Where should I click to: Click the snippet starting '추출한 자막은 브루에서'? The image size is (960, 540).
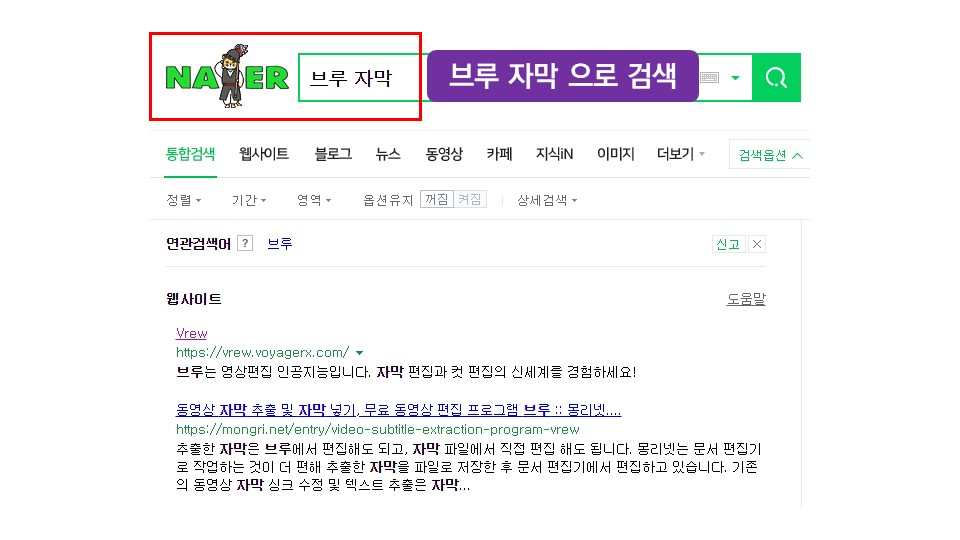click(468, 467)
